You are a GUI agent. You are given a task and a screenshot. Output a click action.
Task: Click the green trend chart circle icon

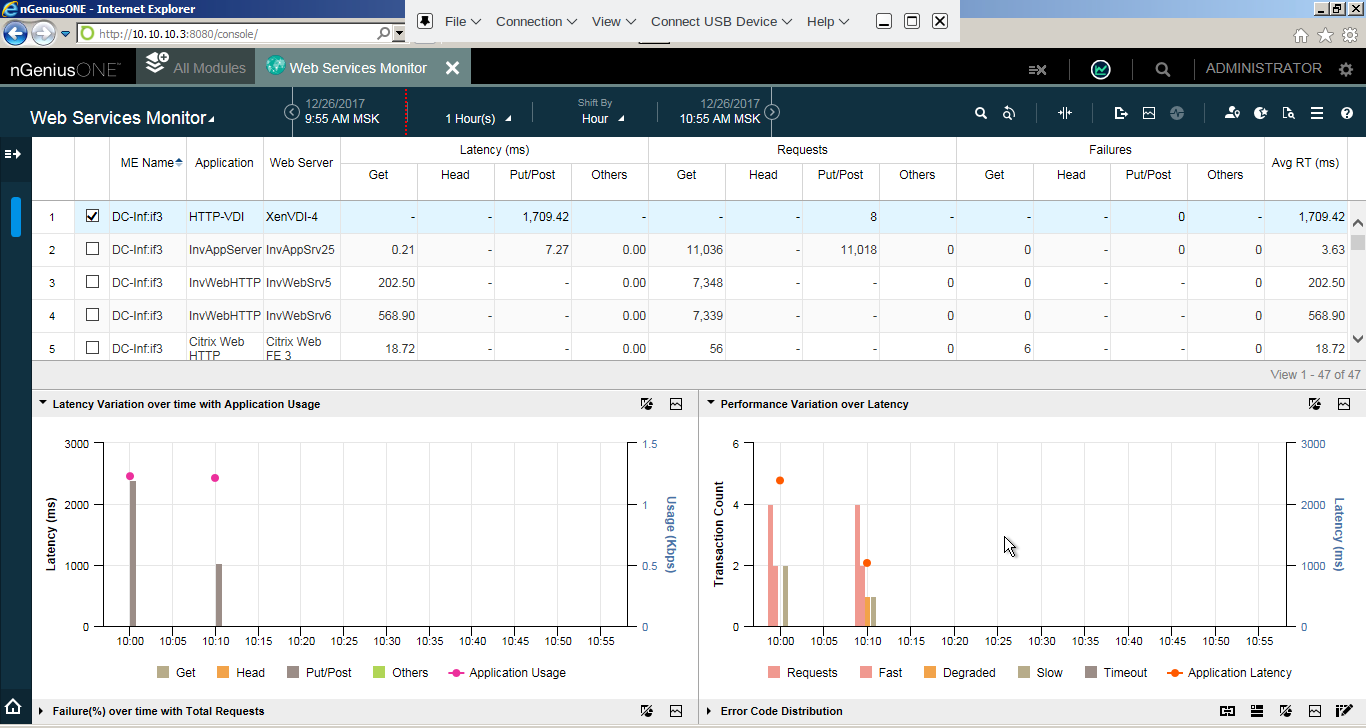1100,69
